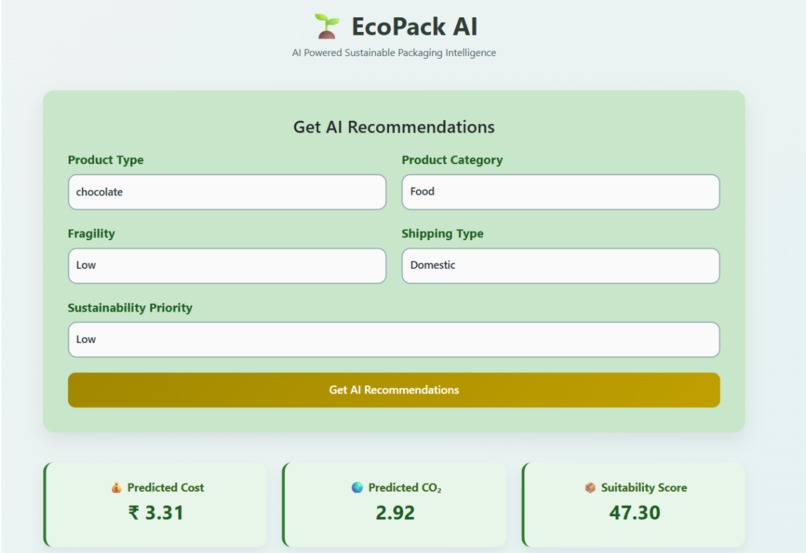Click the EcoPack AI seedling logo icon
Viewport: 806px width, 553px height.
click(327, 26)
